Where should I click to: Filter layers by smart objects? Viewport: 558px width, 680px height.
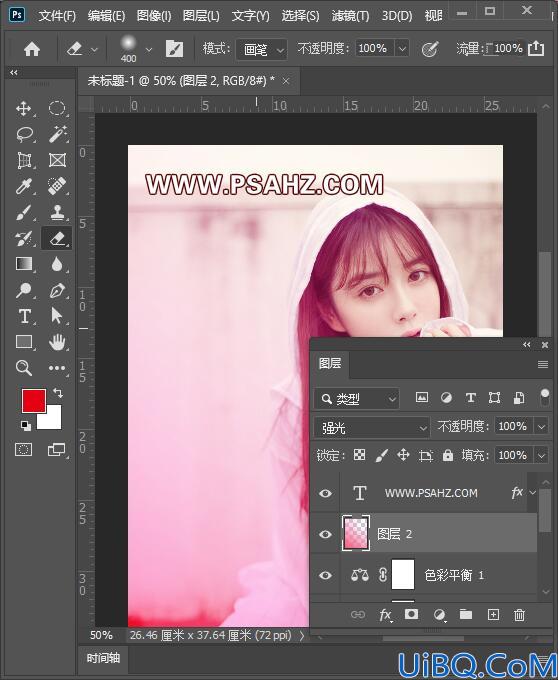click(519, 398)
